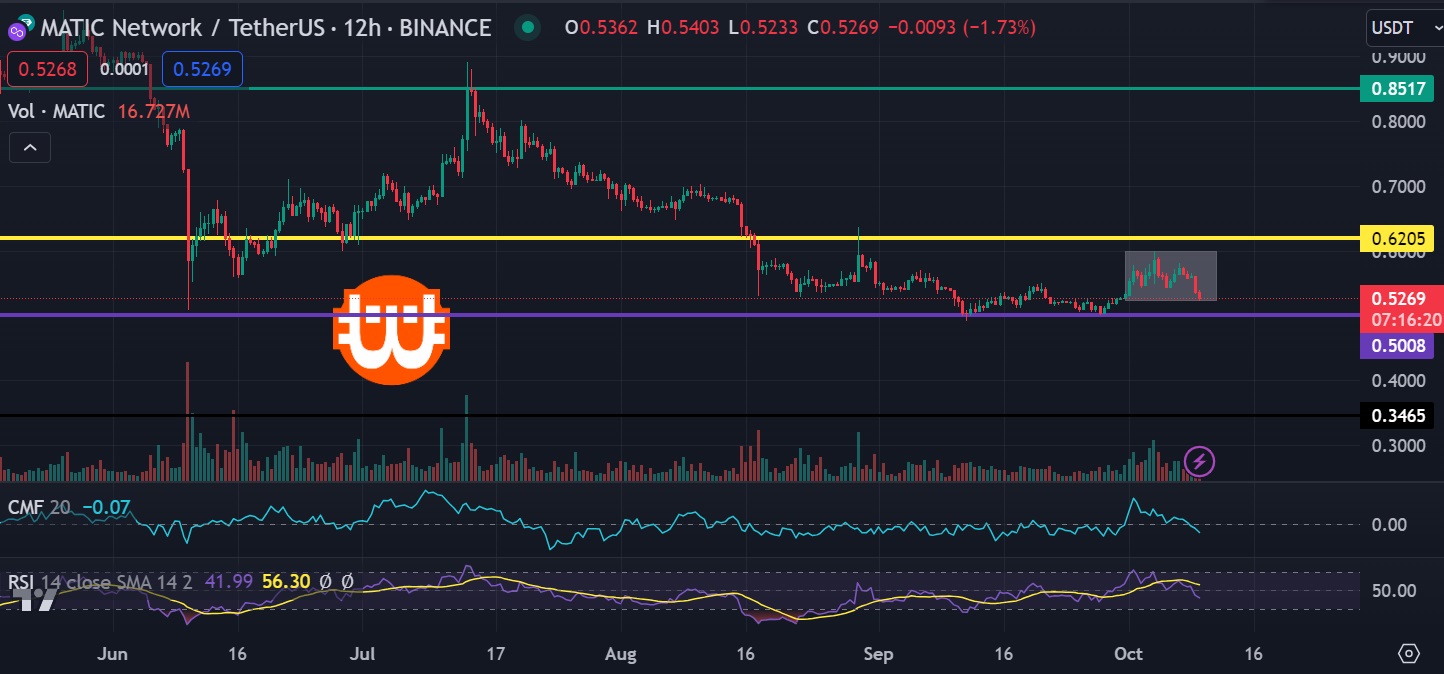Image resolution: width=1444 pixels, height=674 pixels.
Task: Select the gray rectangle drawing on the chart
Action: (x=1171, y=276)
